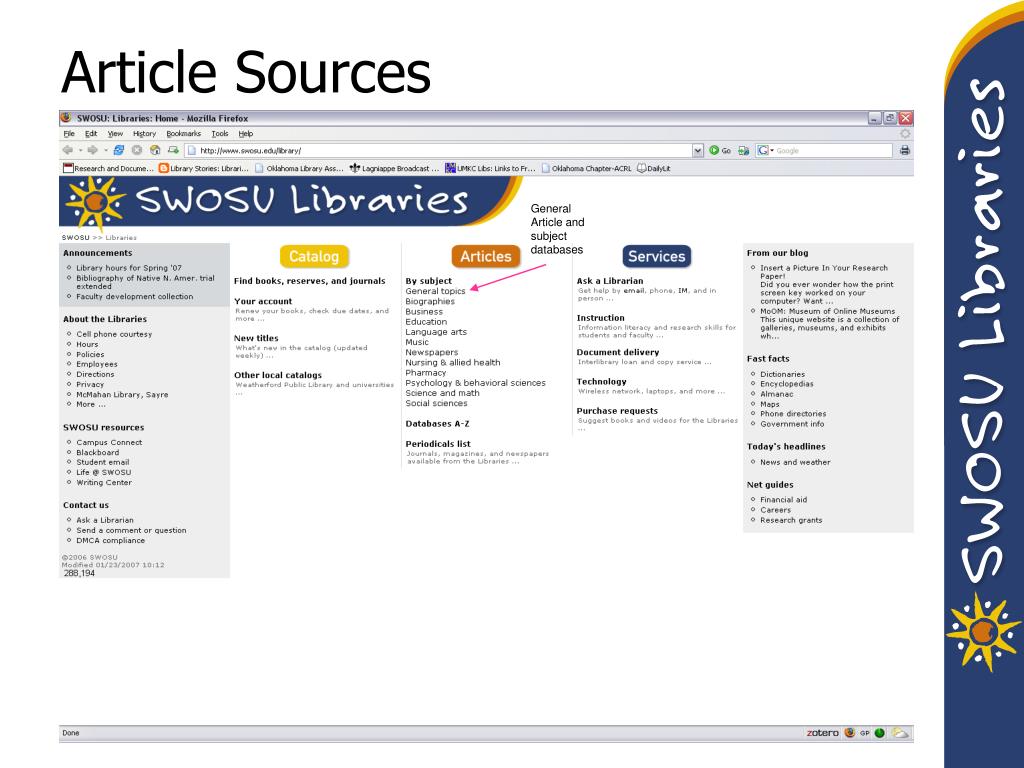1024x768 pixels.
Task: Open the Writing Center link
Action: 104,483
